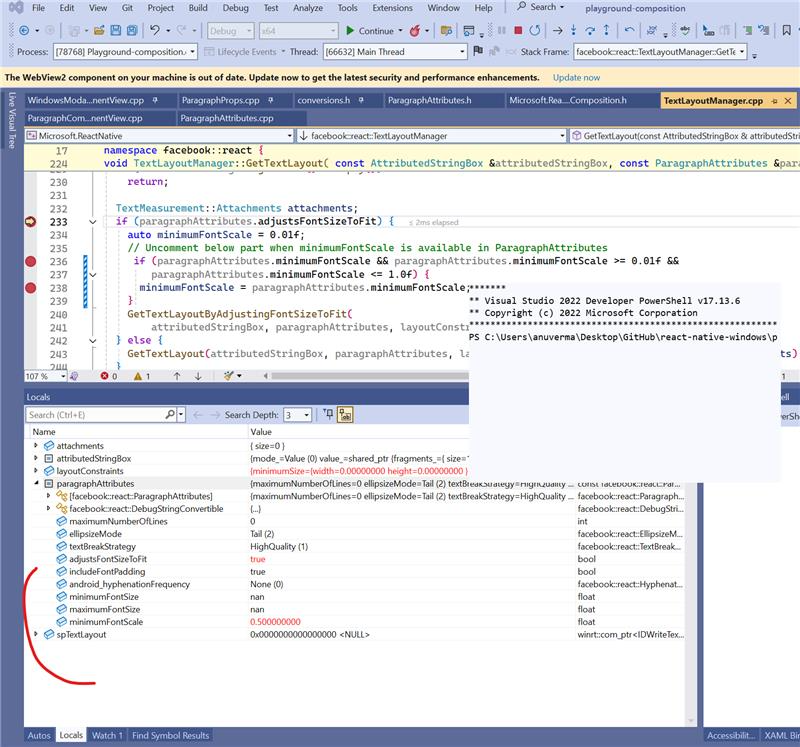Expand the attributedStringBox variable
The width and height of the screenshot is (800, 747).
click(x=36, y=458)
